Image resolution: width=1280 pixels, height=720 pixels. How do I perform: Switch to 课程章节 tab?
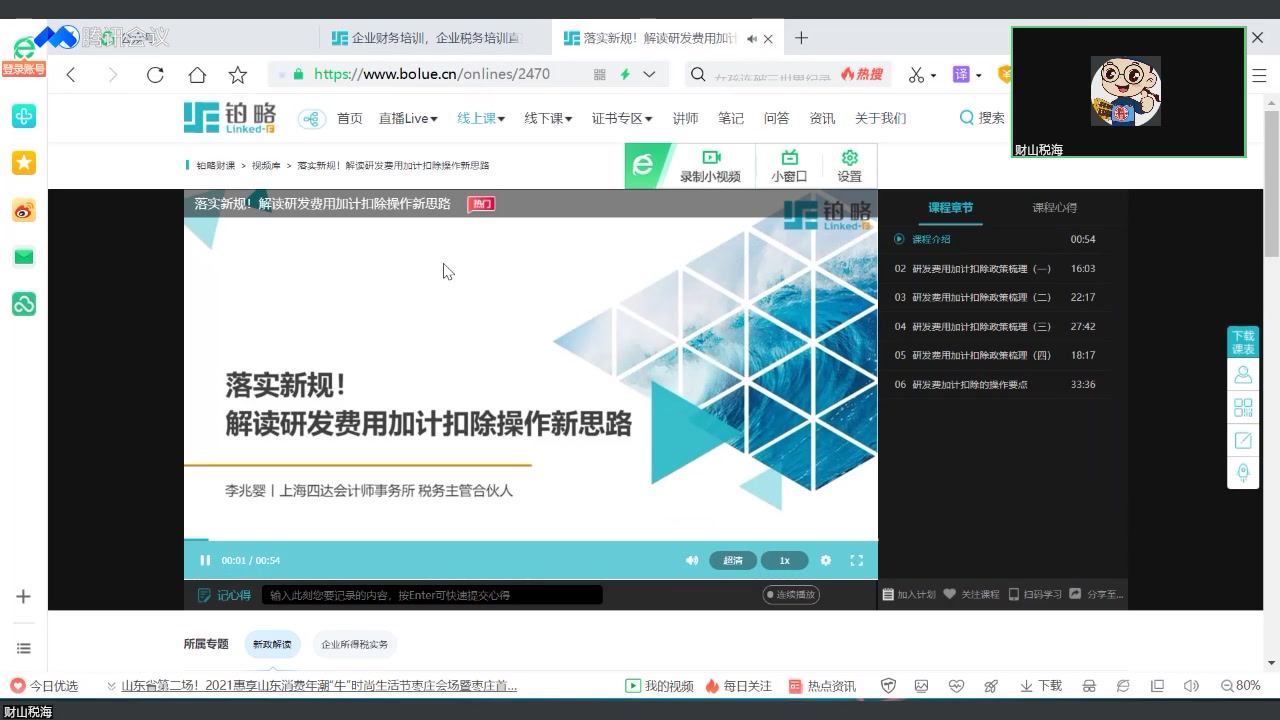(950, 208)
